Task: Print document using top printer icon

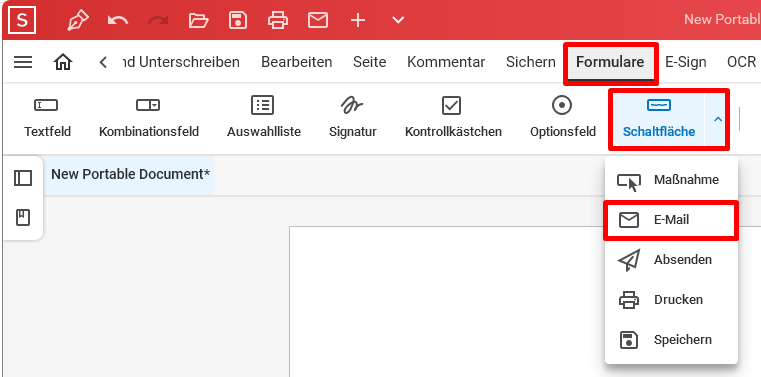Action: coord(278,20)
